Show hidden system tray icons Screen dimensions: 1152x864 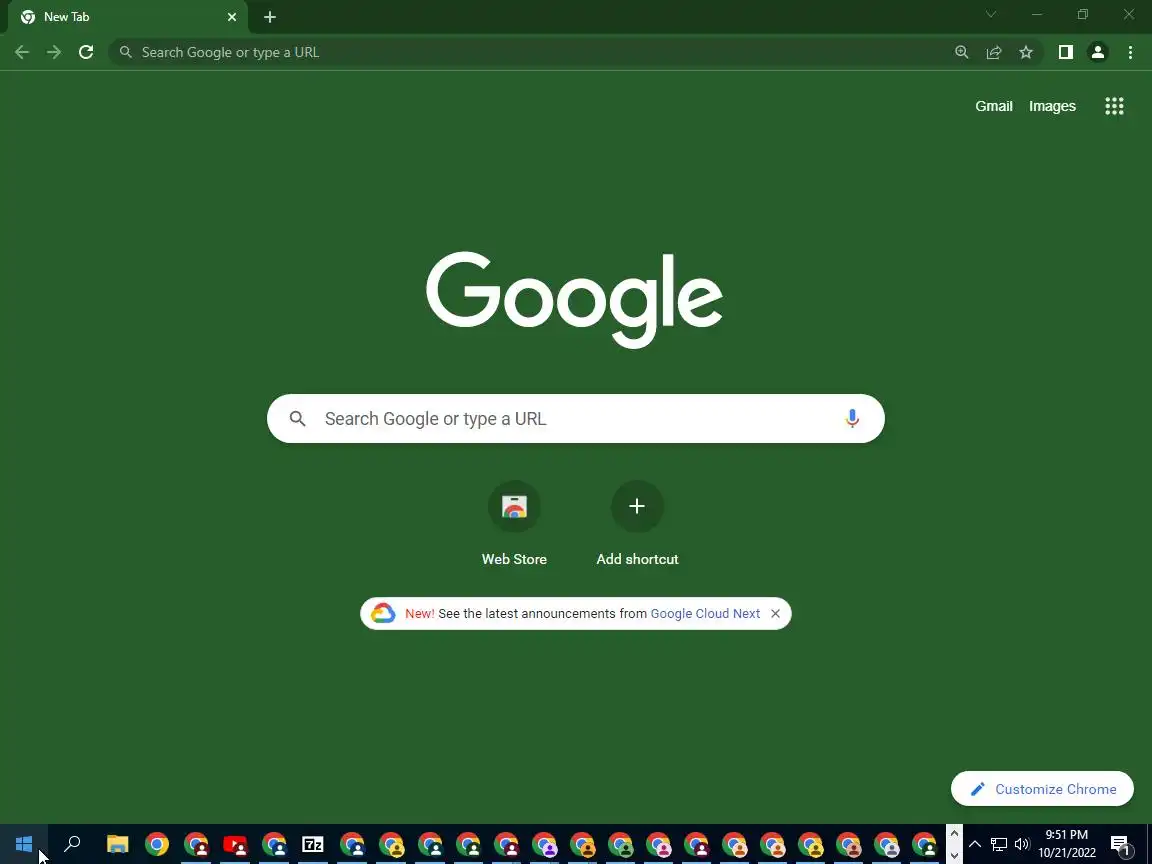(975, 844)
